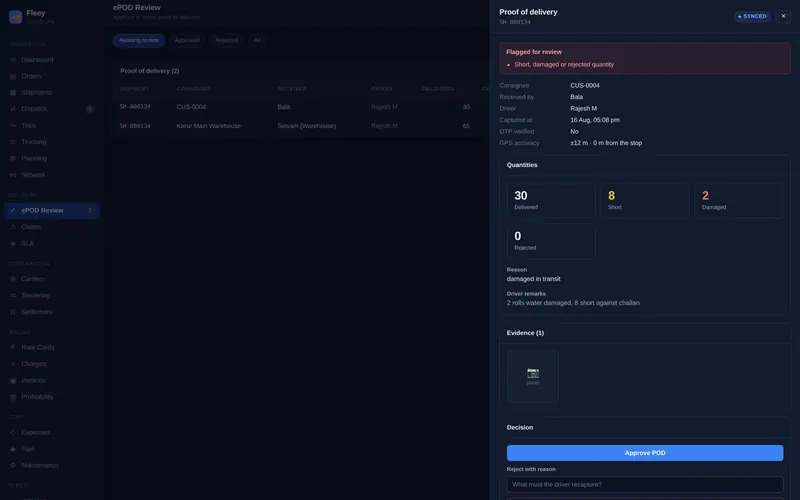Click the Network sidebar icon

click(x=13, y=175)
